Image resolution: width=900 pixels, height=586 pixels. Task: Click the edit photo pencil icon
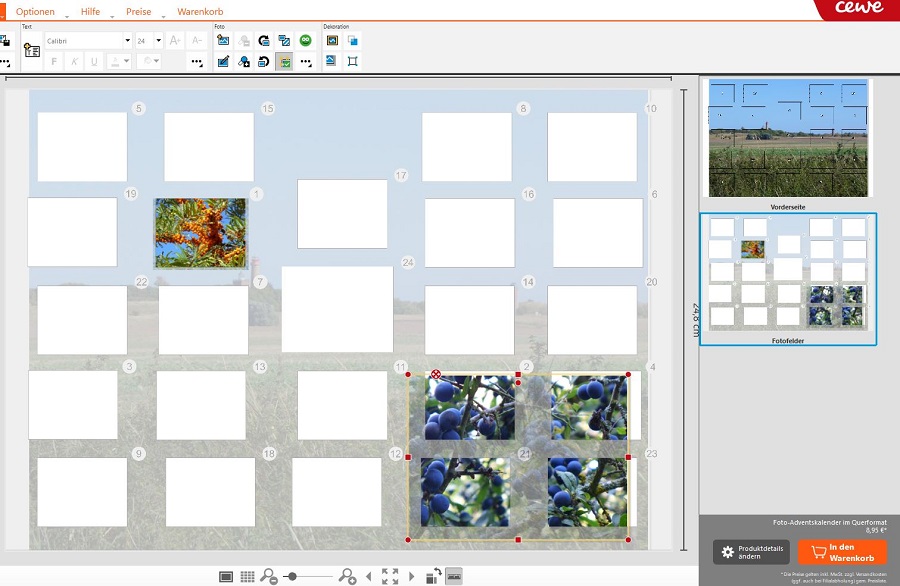click(223, 62)
